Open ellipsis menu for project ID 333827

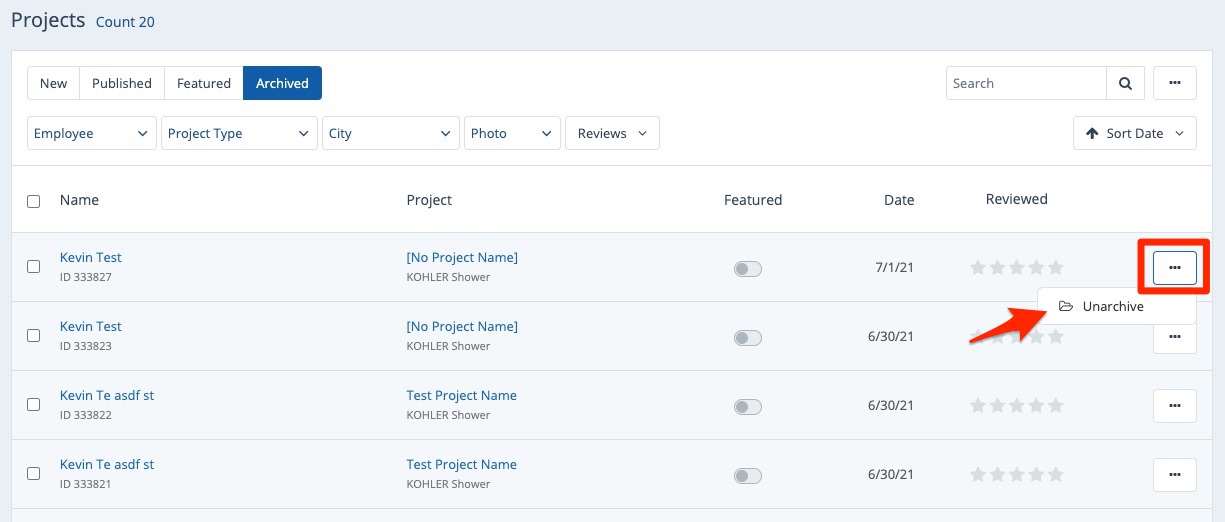coord(1174,267)
